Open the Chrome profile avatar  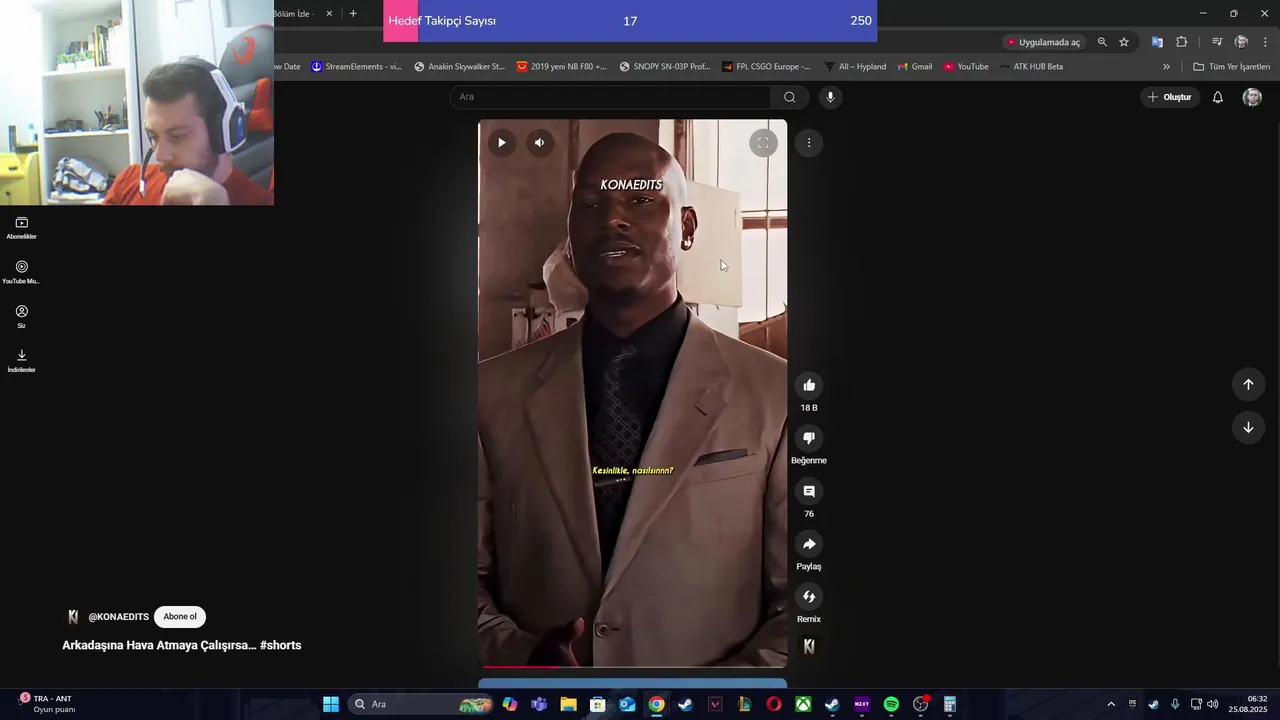click(1241, 42)
